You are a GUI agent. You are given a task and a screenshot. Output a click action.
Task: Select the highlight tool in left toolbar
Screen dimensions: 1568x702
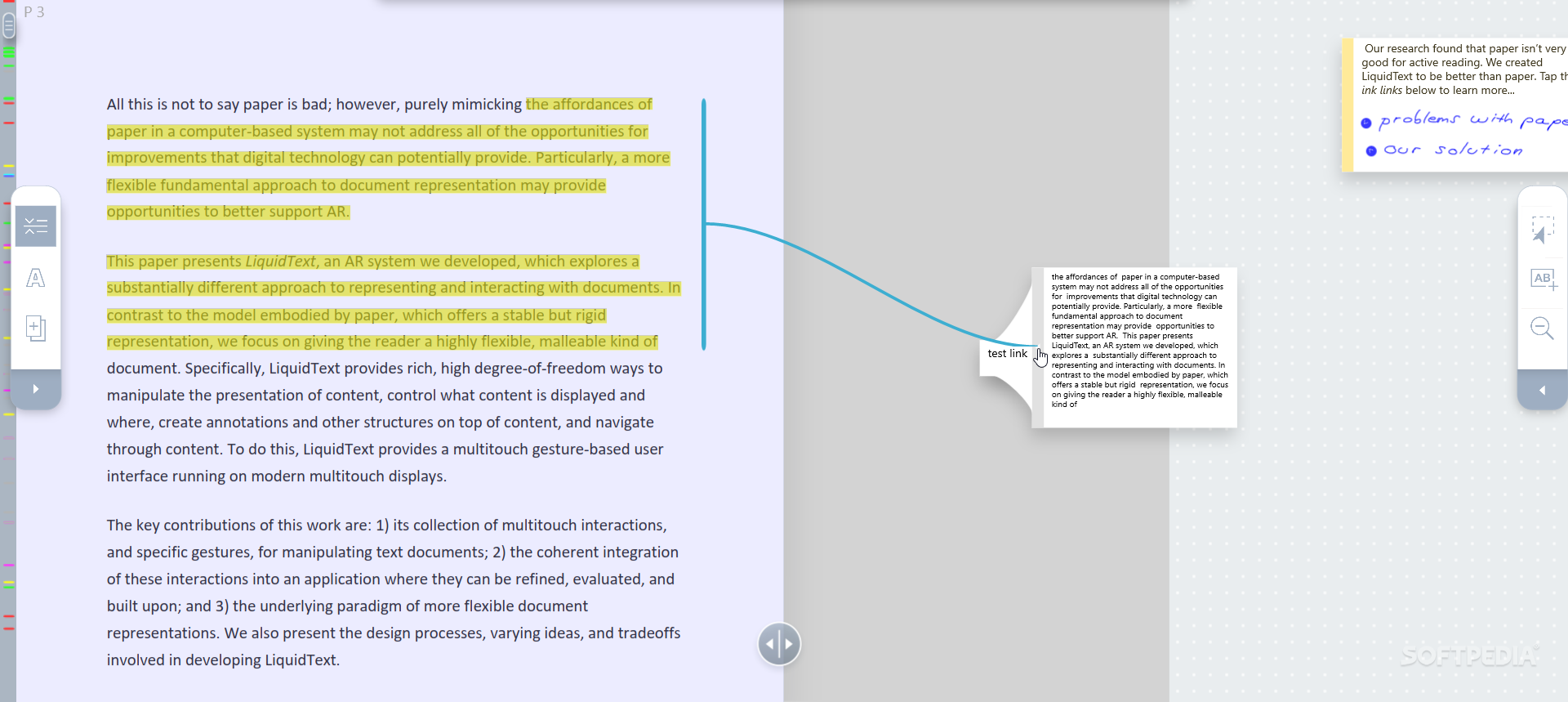(35, 226)
